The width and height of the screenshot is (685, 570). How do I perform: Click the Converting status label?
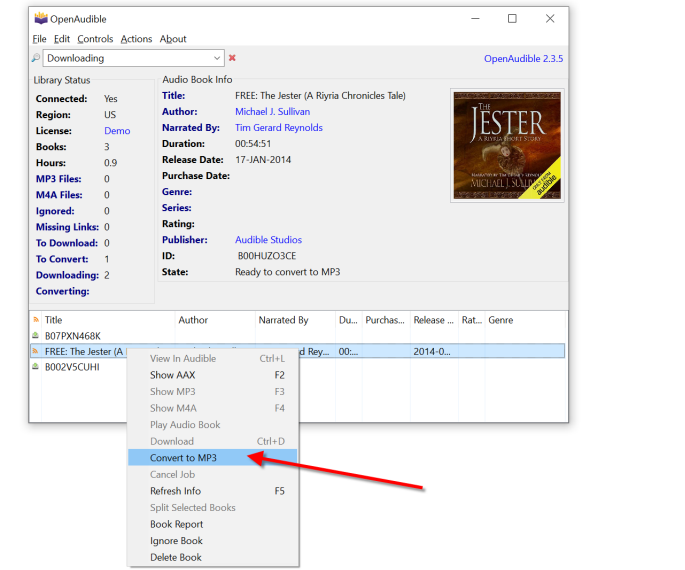pos(62,291)
